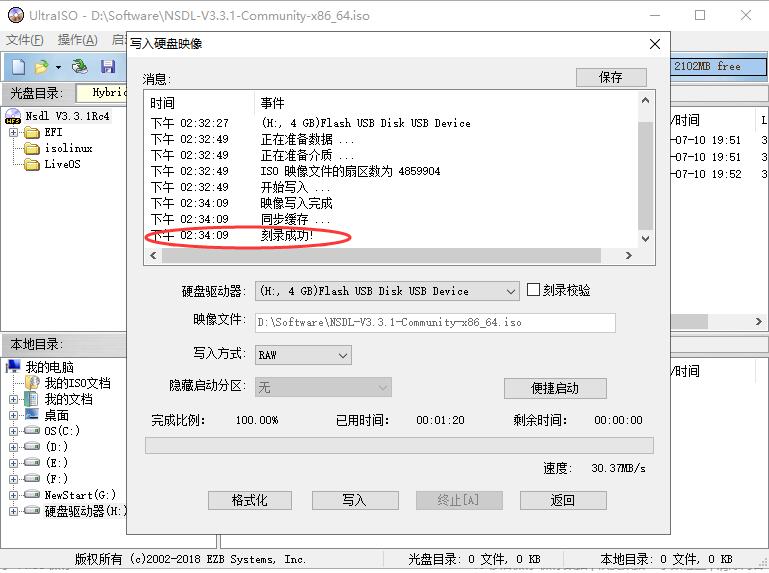Select Nsdl V3.3.1Rc4 disc root node

coord(67,116)
